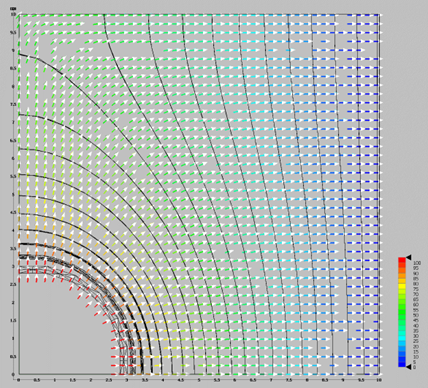Click the y-axis tick label 9

click(x=13, y=51)
